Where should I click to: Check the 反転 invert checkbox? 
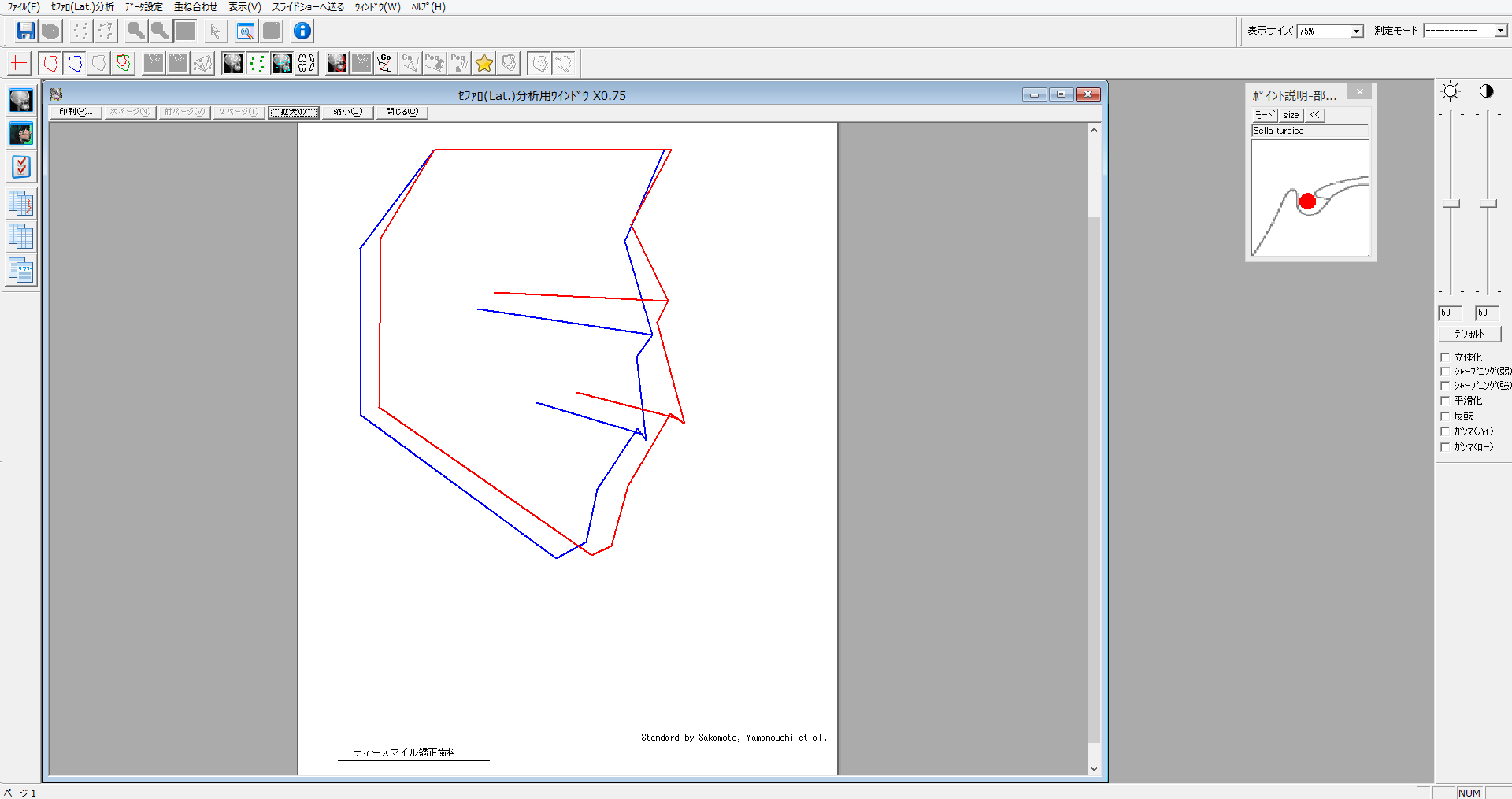(1445, 416)
